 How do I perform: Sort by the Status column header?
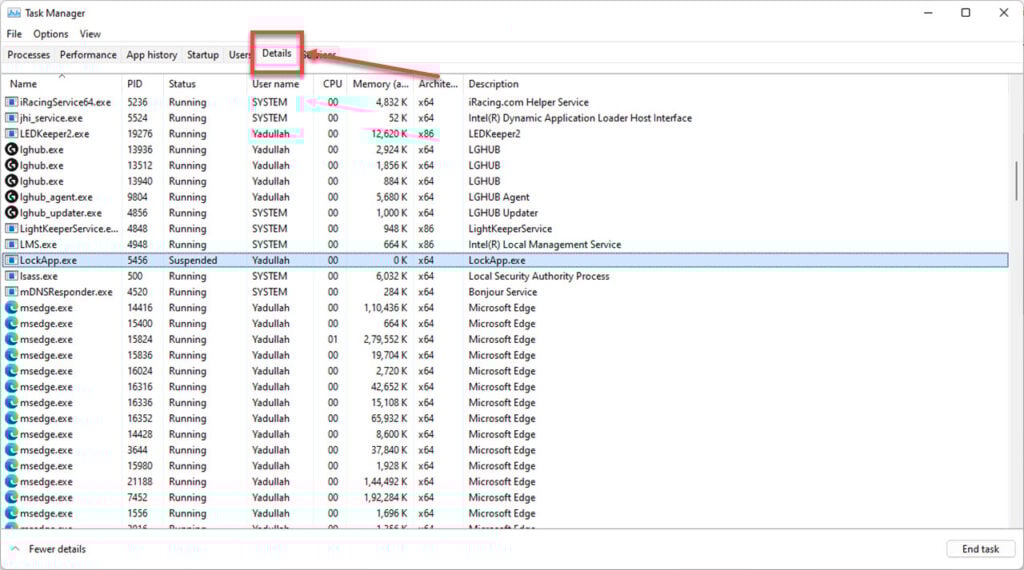204,84
